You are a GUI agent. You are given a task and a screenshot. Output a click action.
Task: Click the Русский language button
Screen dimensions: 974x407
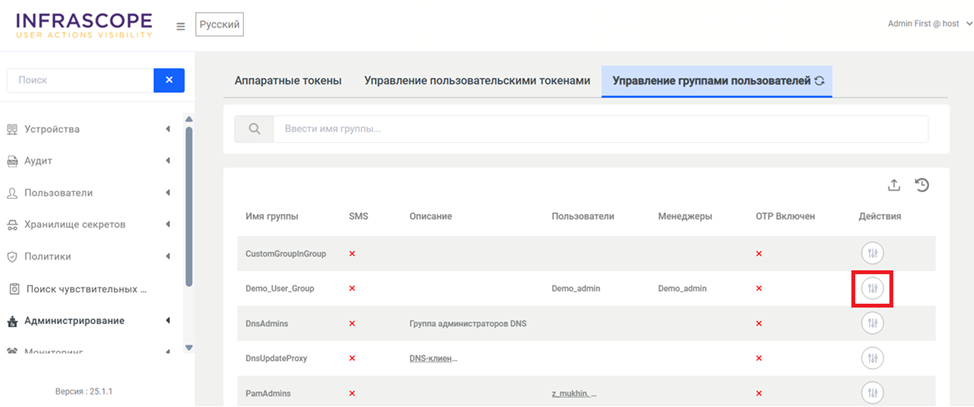pos(219,25)
